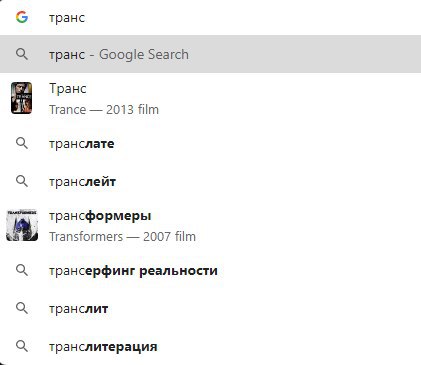
Task: Click the Google logo icon in address bar
Action: point(22,17)
